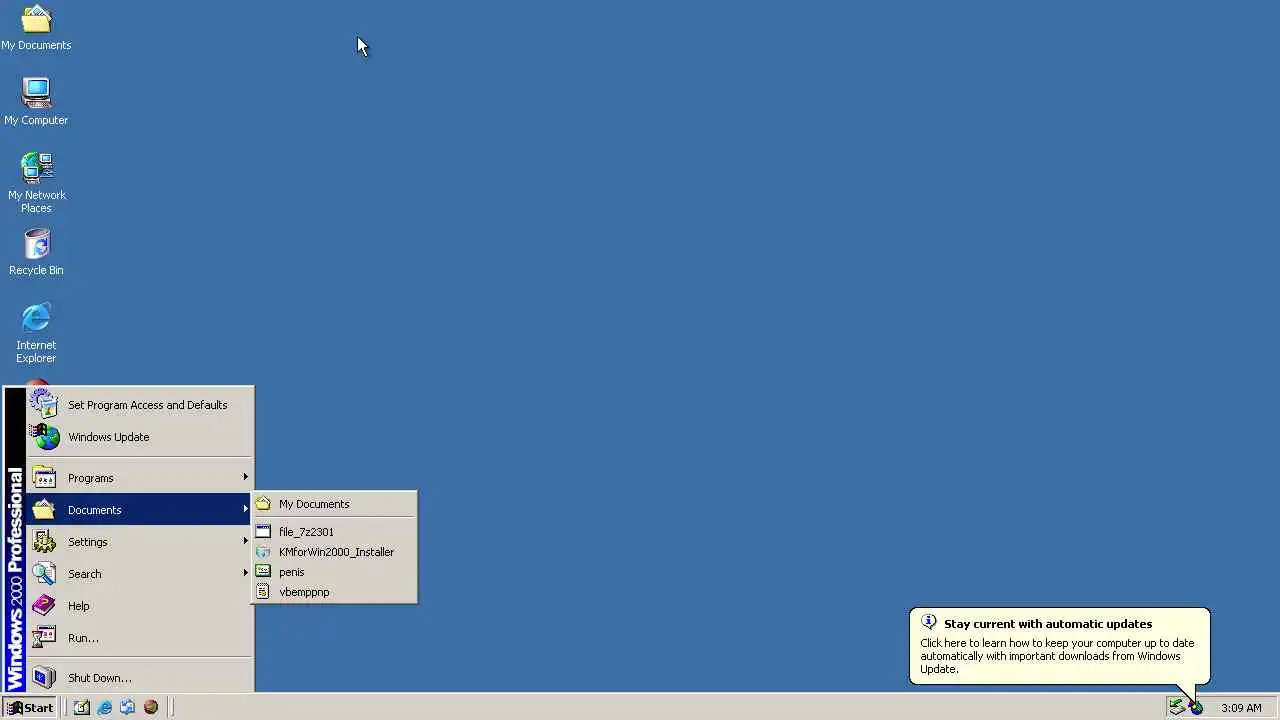Open the recent file file_7z2301
This screenshot has height=720, width=1280.
pyautogui.click(x=334, y=532)
